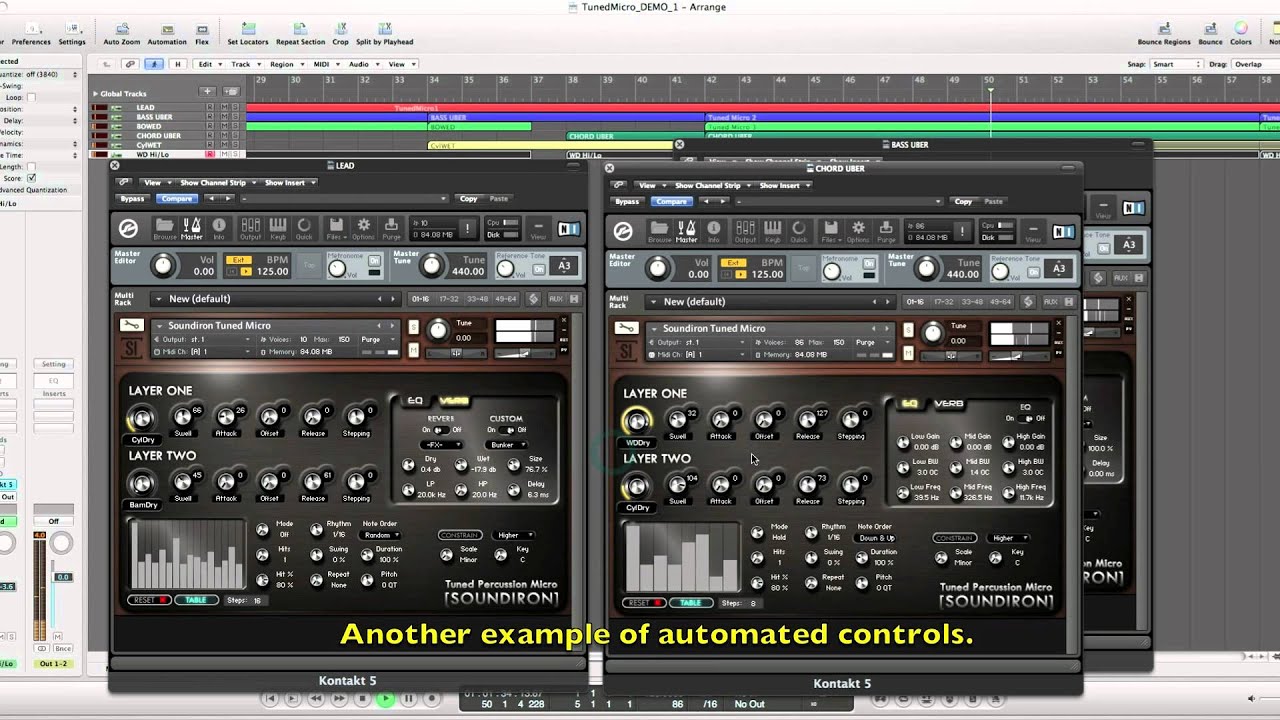Open Files menu in CHORD UBER window
The image size is (1280, 720).
click(x=830, y=232)
